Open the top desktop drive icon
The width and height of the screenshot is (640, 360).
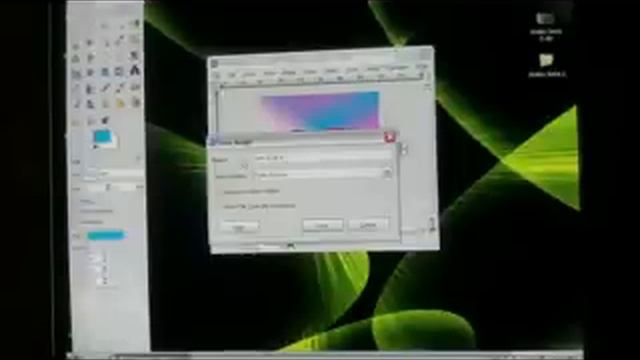point(545,19)
